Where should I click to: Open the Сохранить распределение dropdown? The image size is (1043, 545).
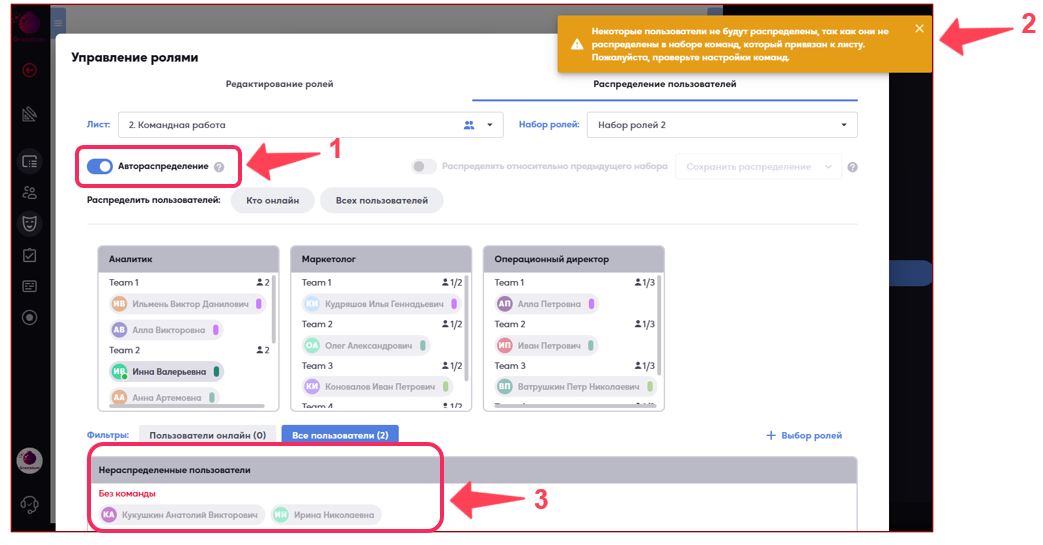coord(758,167)
